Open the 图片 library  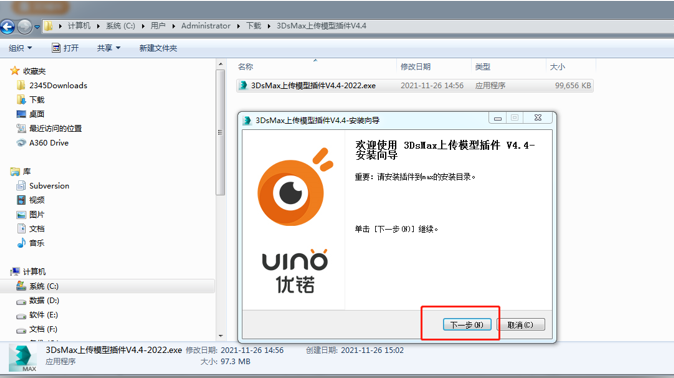pos(31,214)
